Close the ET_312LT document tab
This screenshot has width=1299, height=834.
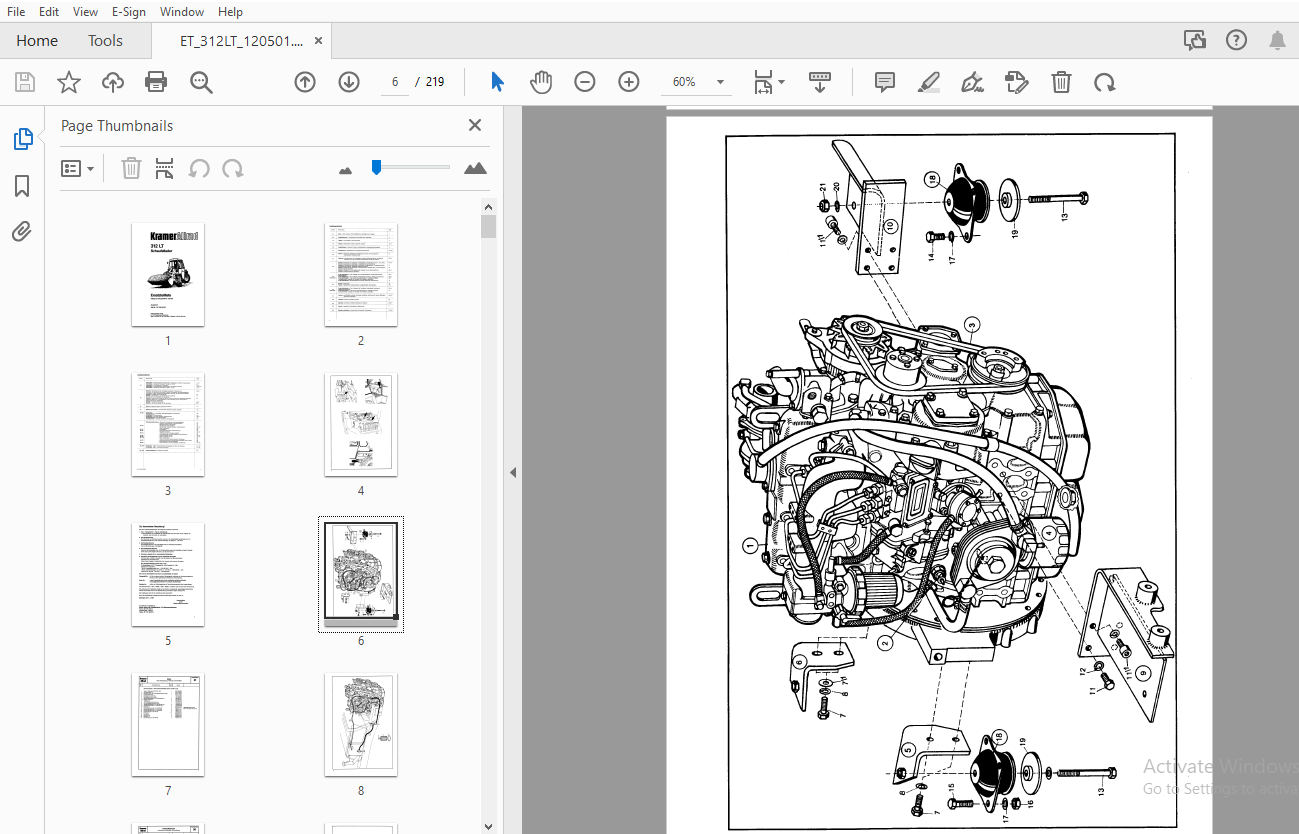coord(319,41)
